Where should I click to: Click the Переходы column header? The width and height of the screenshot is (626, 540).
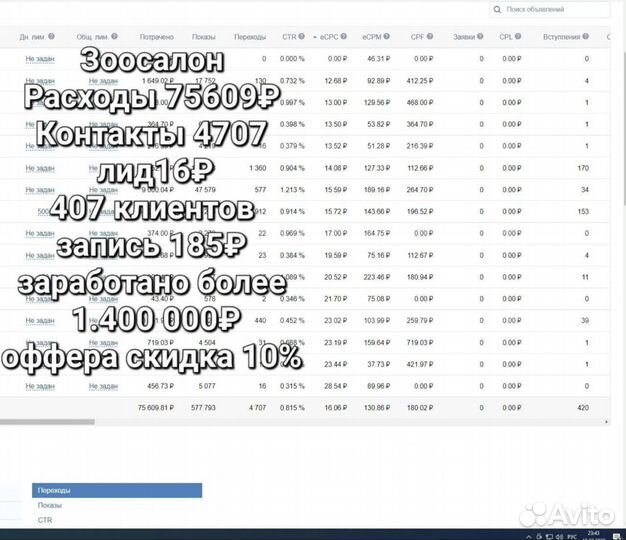coord(250,37)
